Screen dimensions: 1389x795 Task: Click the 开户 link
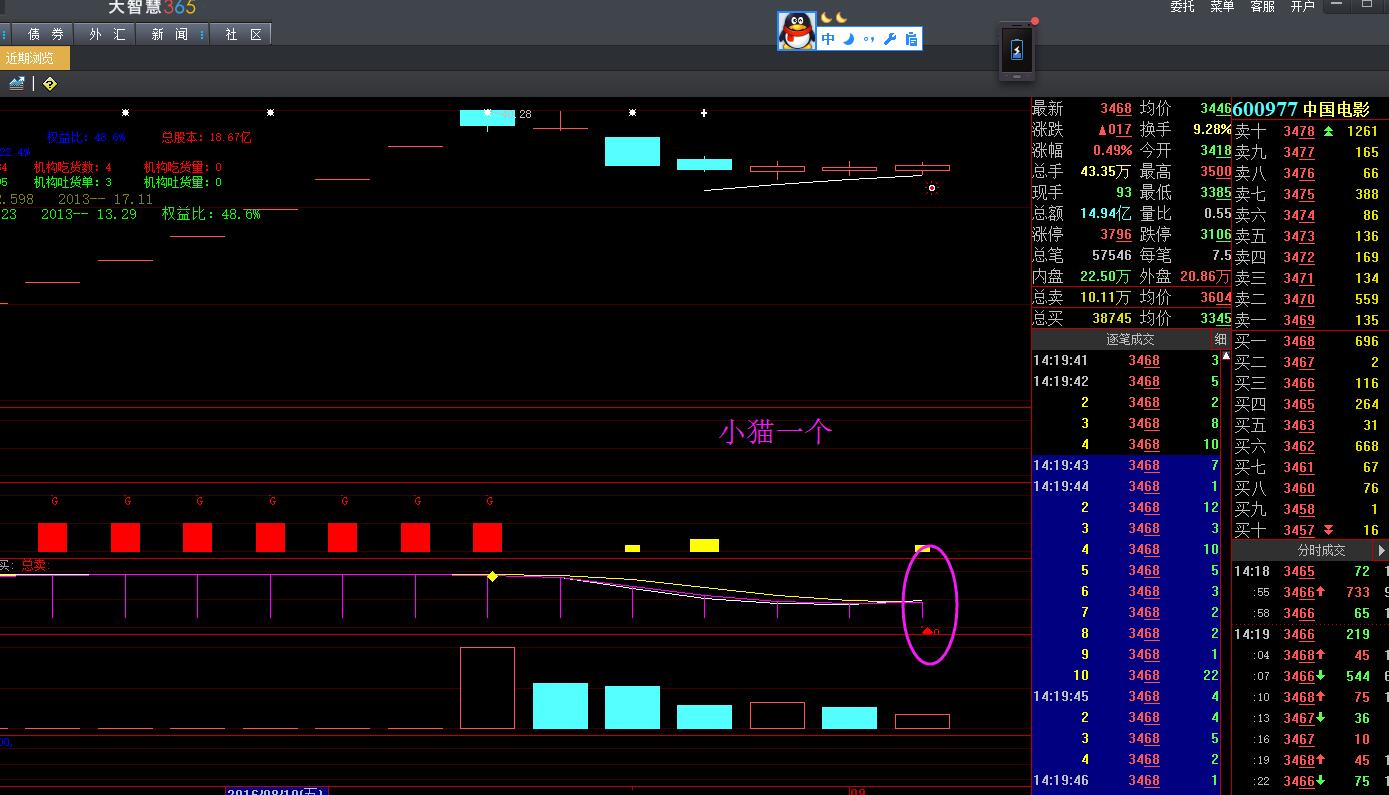click(1302, 7)
